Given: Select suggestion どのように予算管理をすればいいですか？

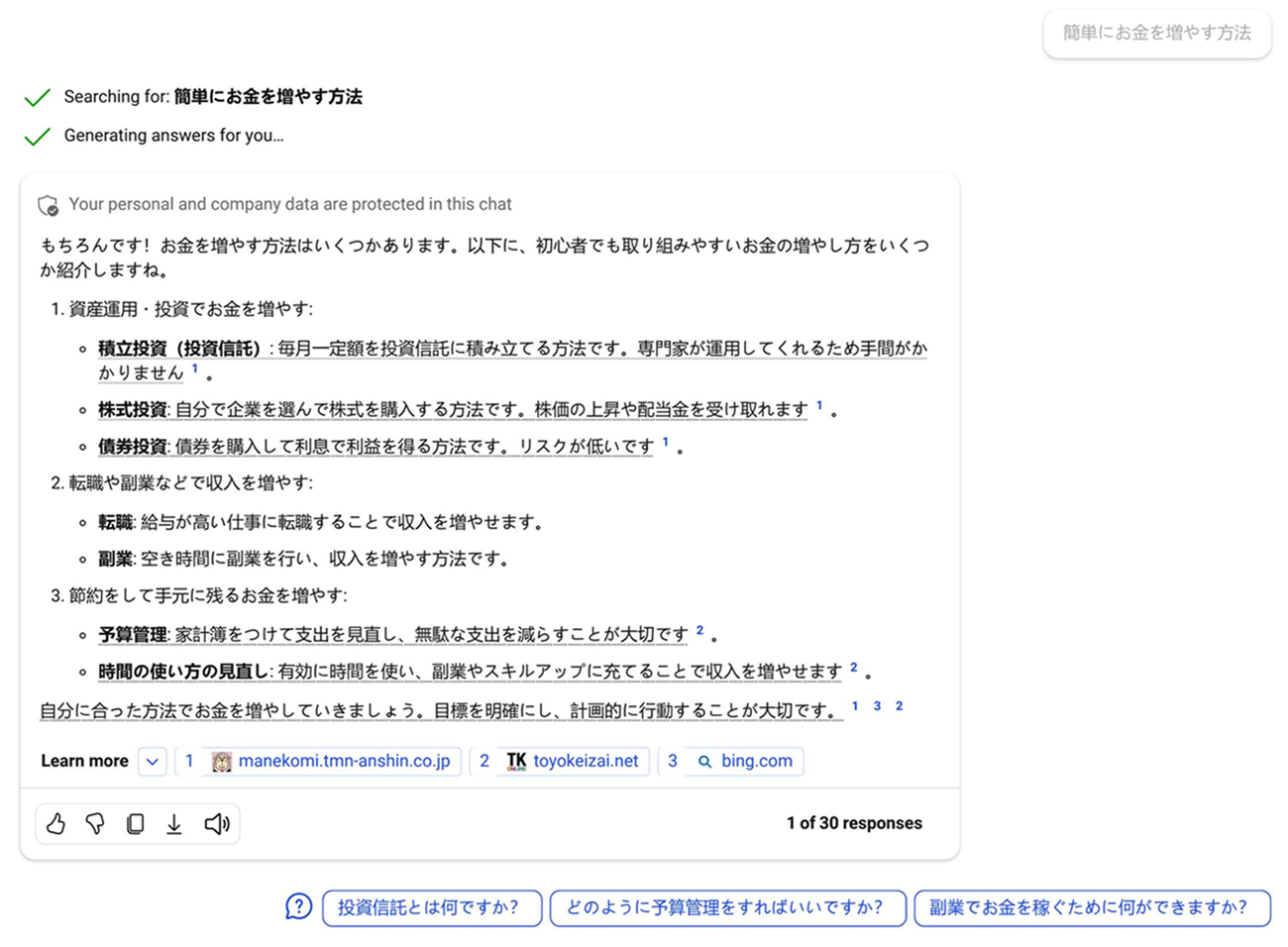Looking at the screenshot, I should pos(727,907).
